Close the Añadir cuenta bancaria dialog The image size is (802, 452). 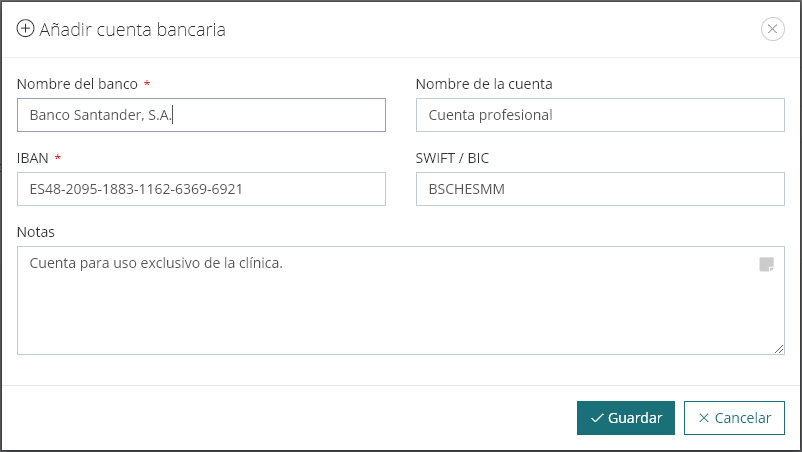[x=772, y=29]
